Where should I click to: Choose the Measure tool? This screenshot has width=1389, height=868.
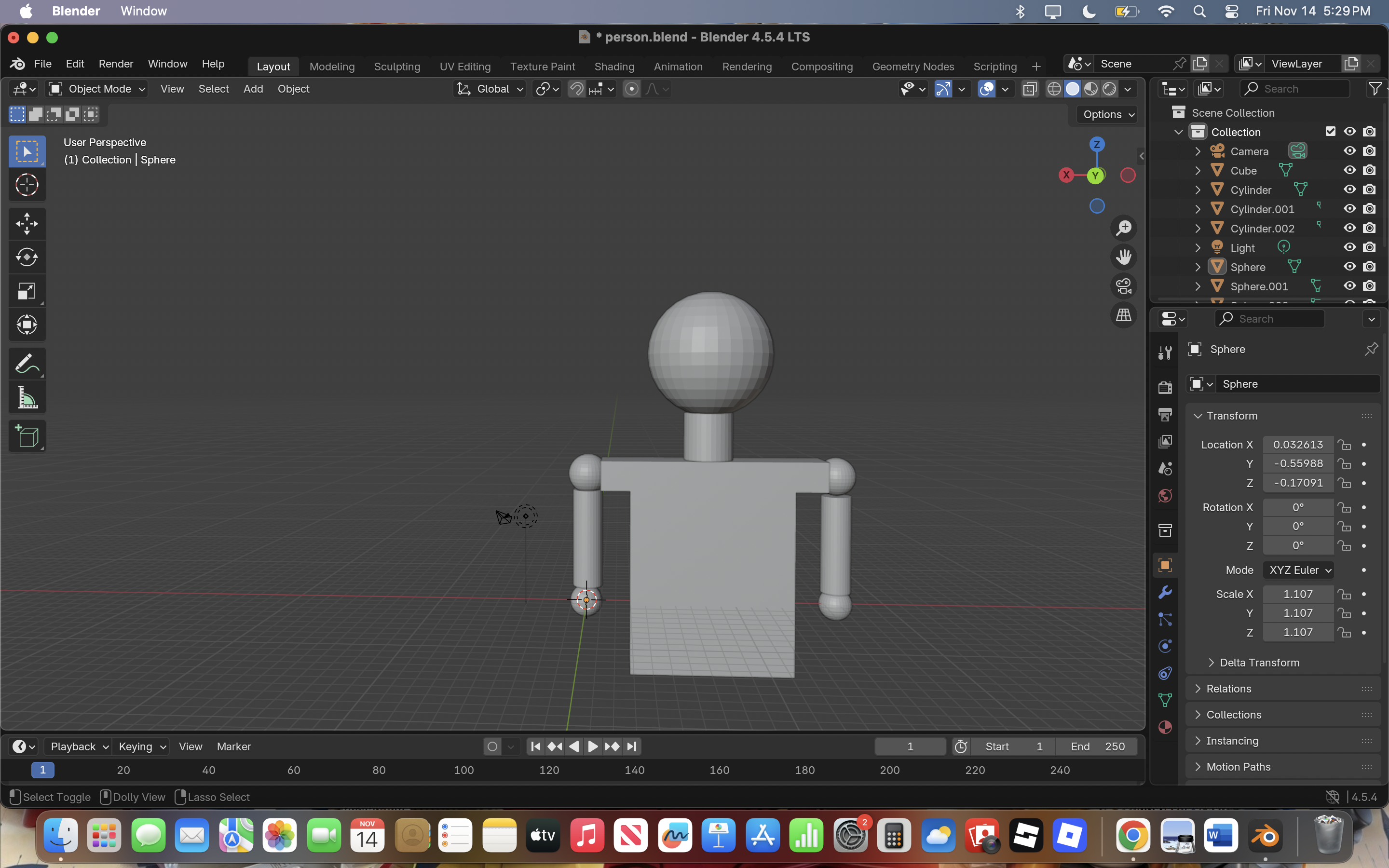[x=27, y=397]
